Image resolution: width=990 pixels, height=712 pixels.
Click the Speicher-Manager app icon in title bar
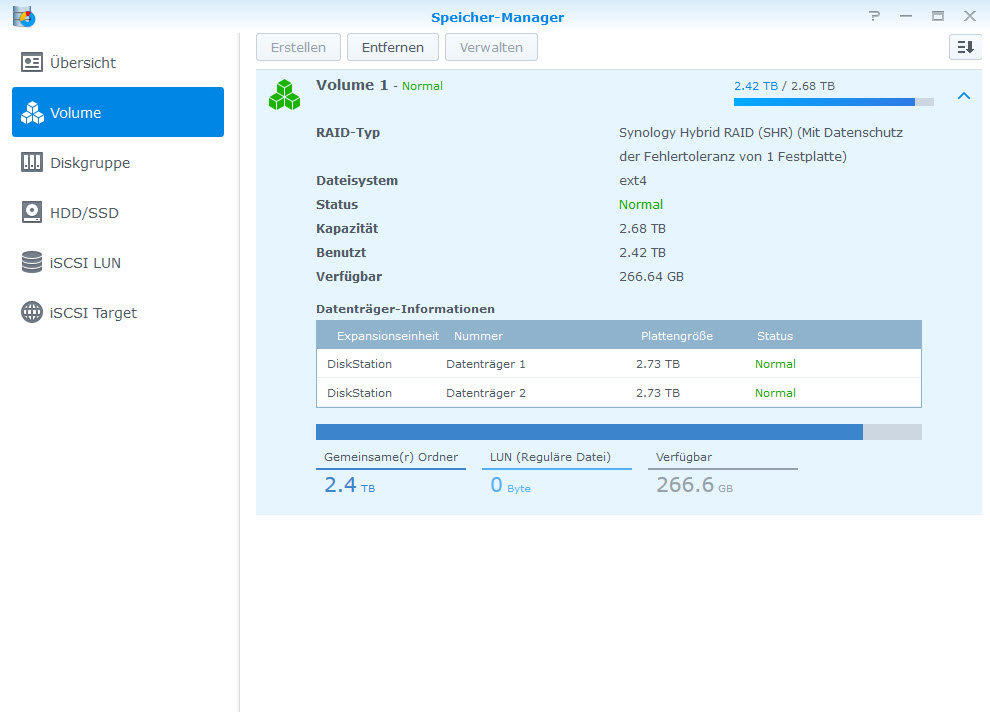(24, 16)
